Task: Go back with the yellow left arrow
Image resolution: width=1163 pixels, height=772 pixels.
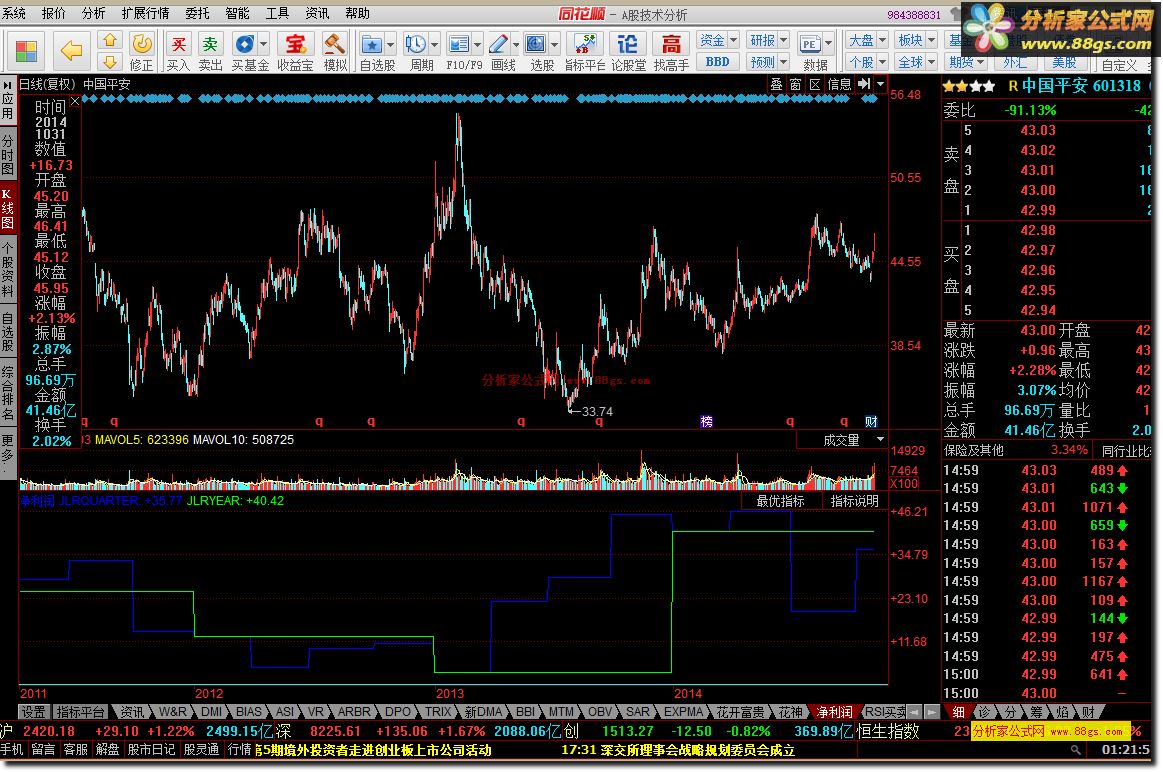Action: 71,51
